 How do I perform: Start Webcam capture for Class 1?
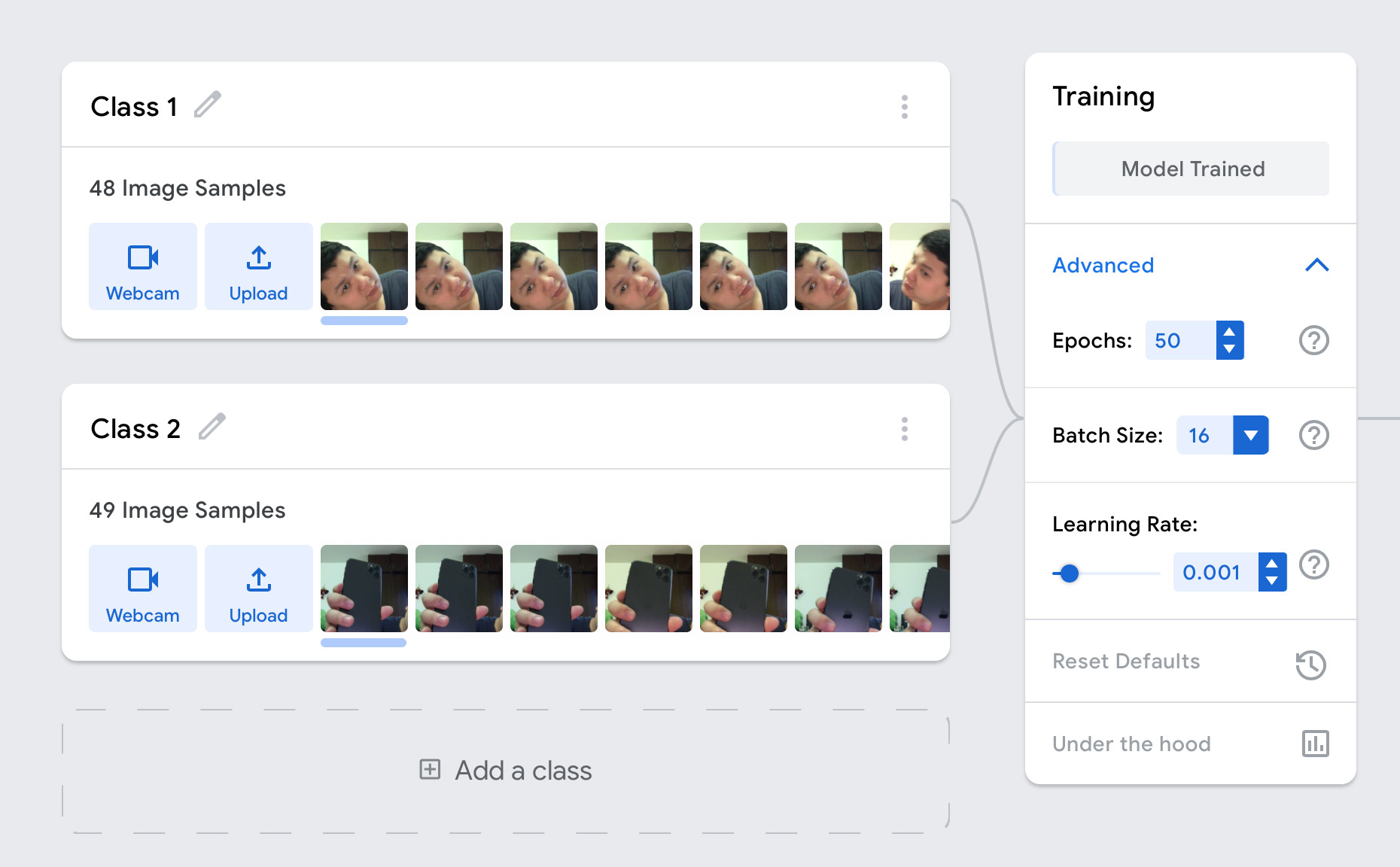coord(143,266)
